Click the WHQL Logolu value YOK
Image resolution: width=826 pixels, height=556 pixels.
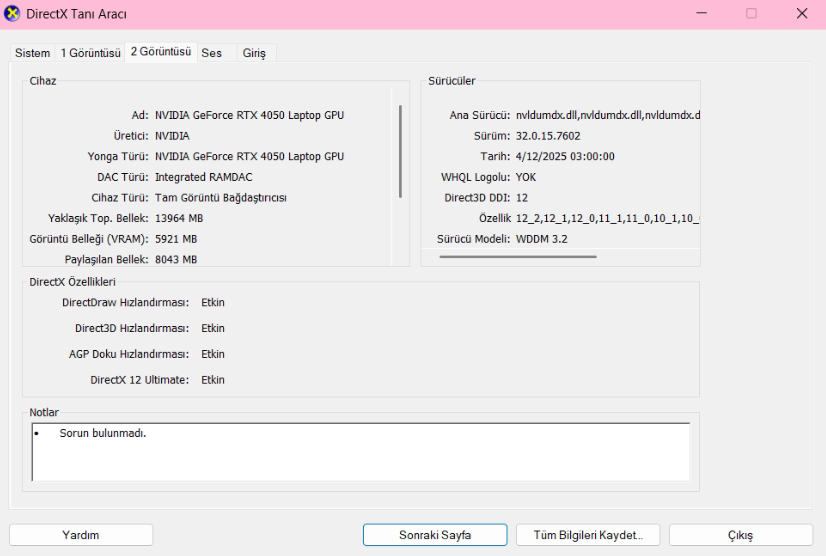tap(526, 177)
